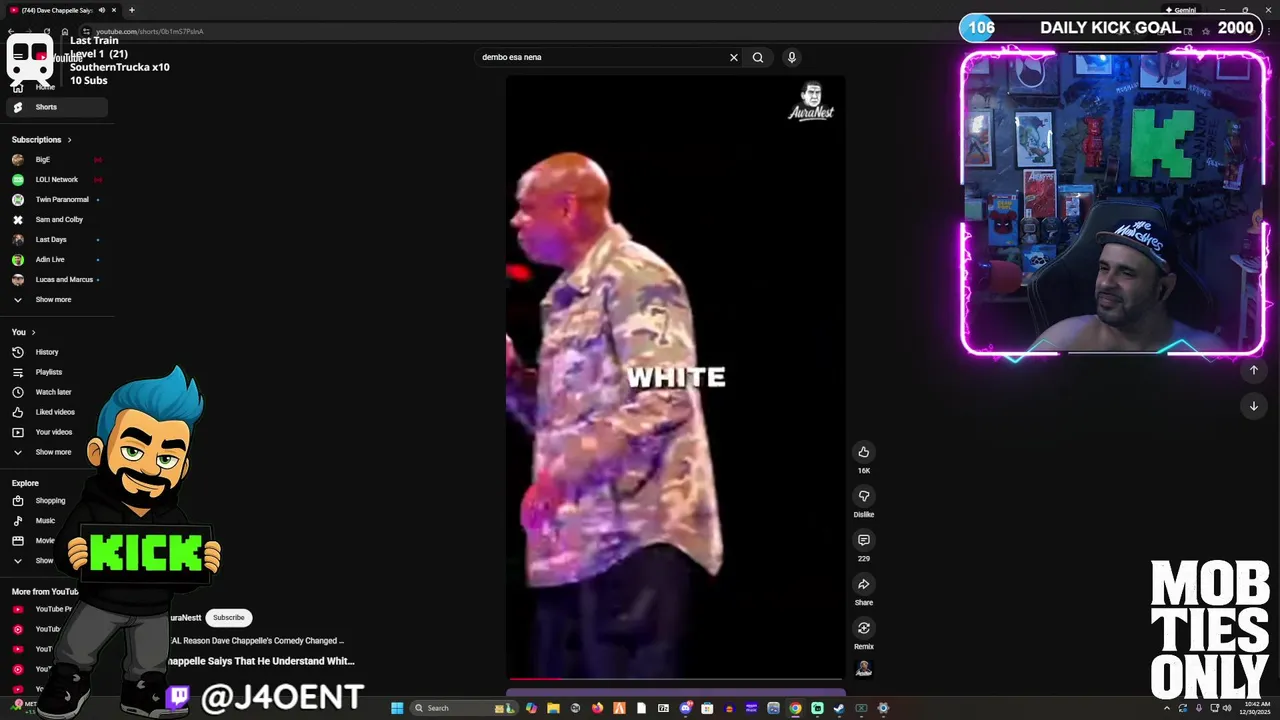The image size is (1280, 720).
Task: Expand the Subscriptions section chevron
Action: [x=69, y=140]
